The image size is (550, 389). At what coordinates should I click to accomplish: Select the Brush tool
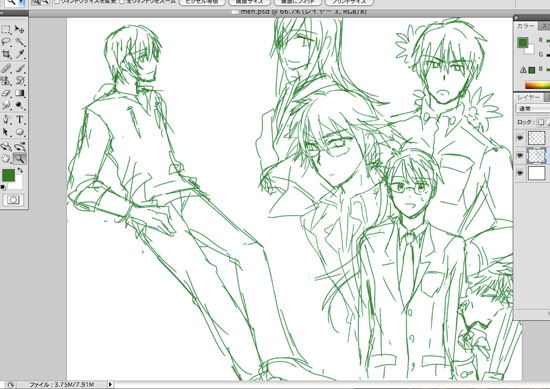coord(20,68)
